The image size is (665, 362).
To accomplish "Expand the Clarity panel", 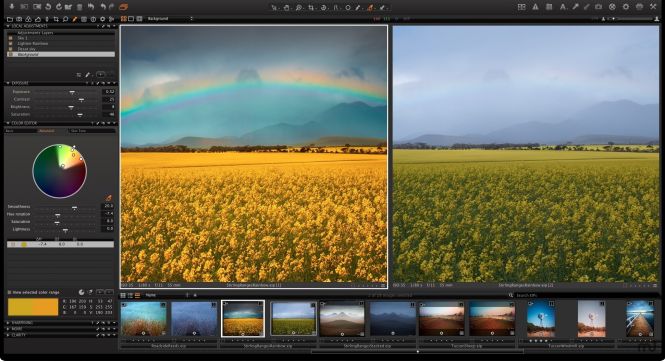I will [8, 335].
